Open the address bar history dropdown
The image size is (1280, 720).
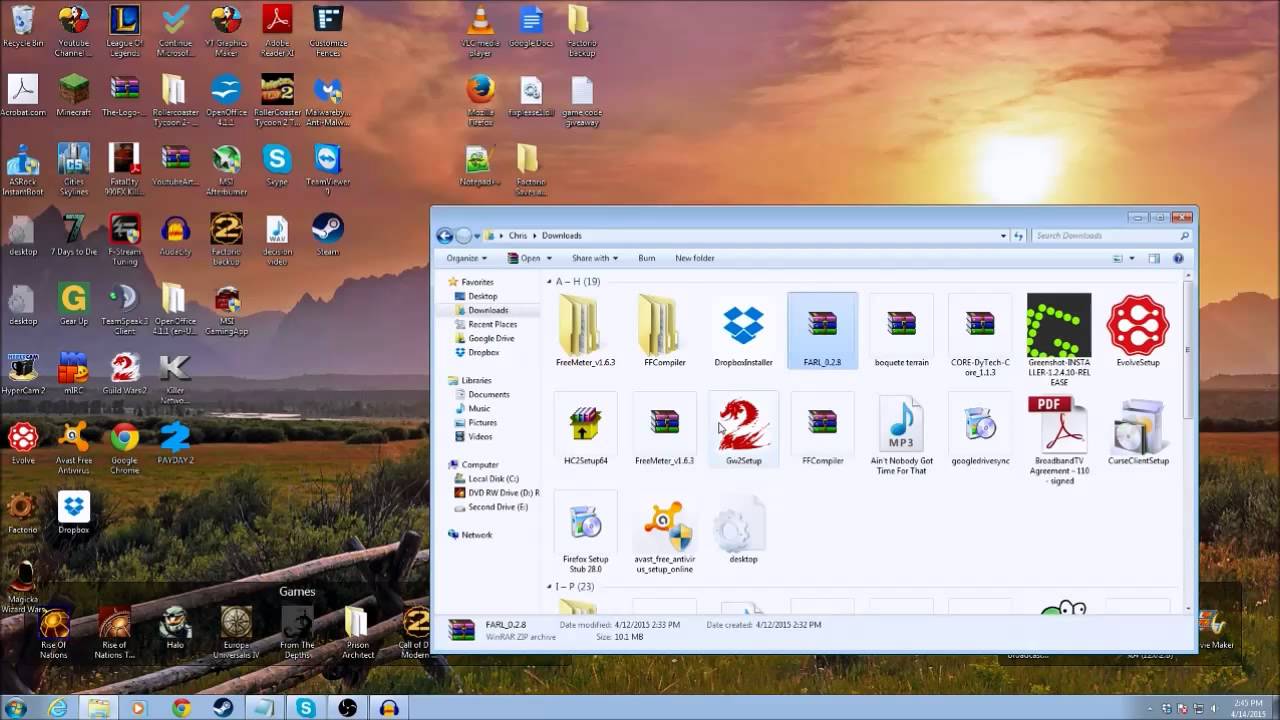[x=1003, y=236]
